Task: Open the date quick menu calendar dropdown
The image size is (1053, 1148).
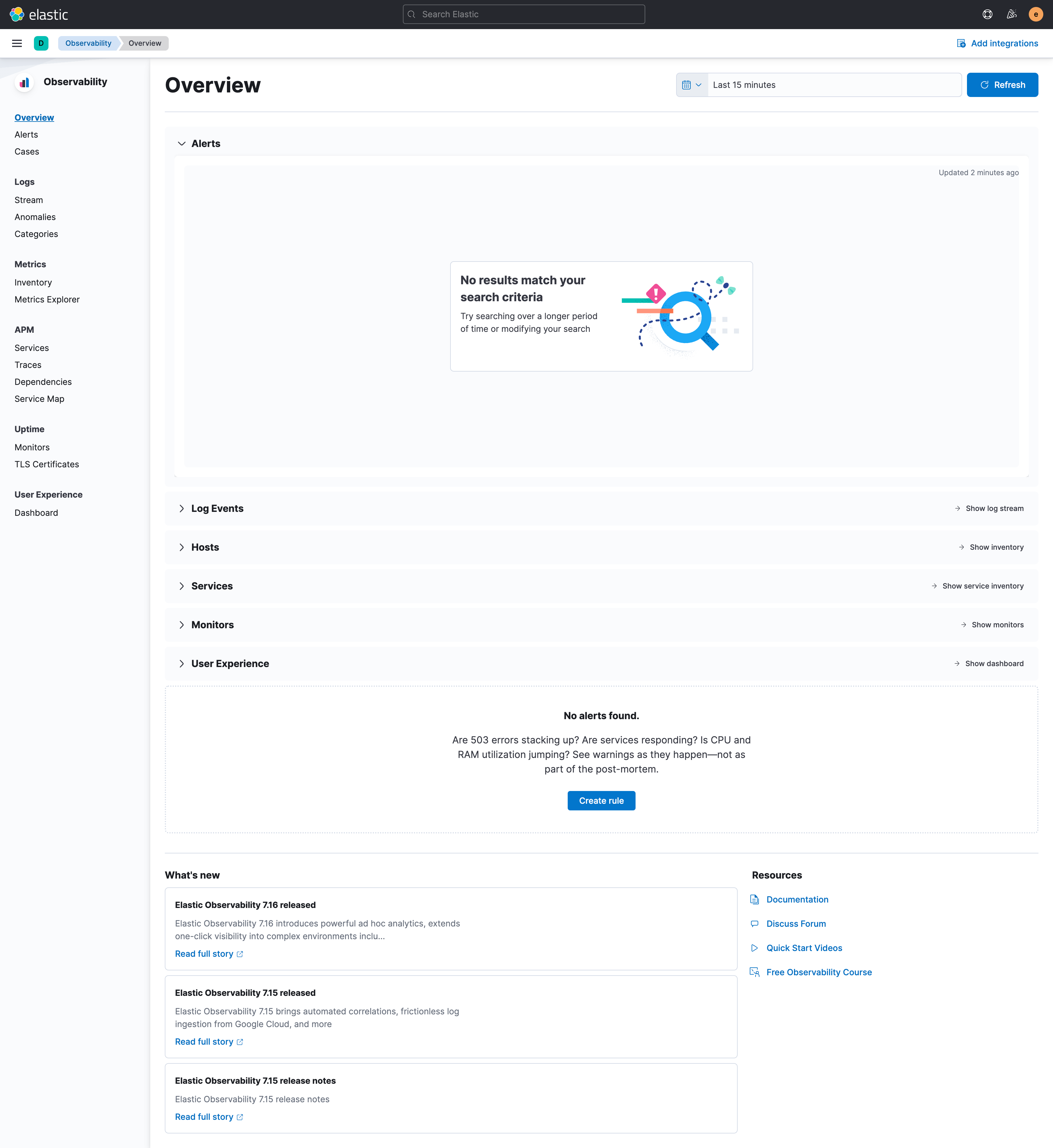Action: click(x=692, y=85)
